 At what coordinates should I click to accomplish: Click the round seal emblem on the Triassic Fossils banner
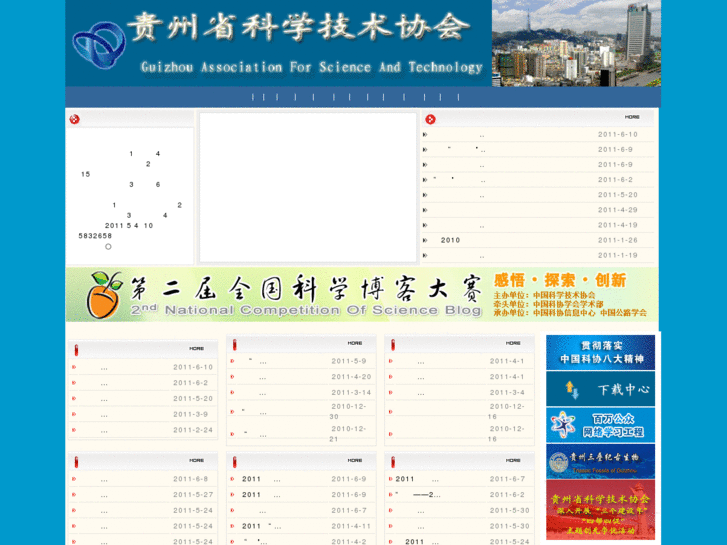(559, 462)
